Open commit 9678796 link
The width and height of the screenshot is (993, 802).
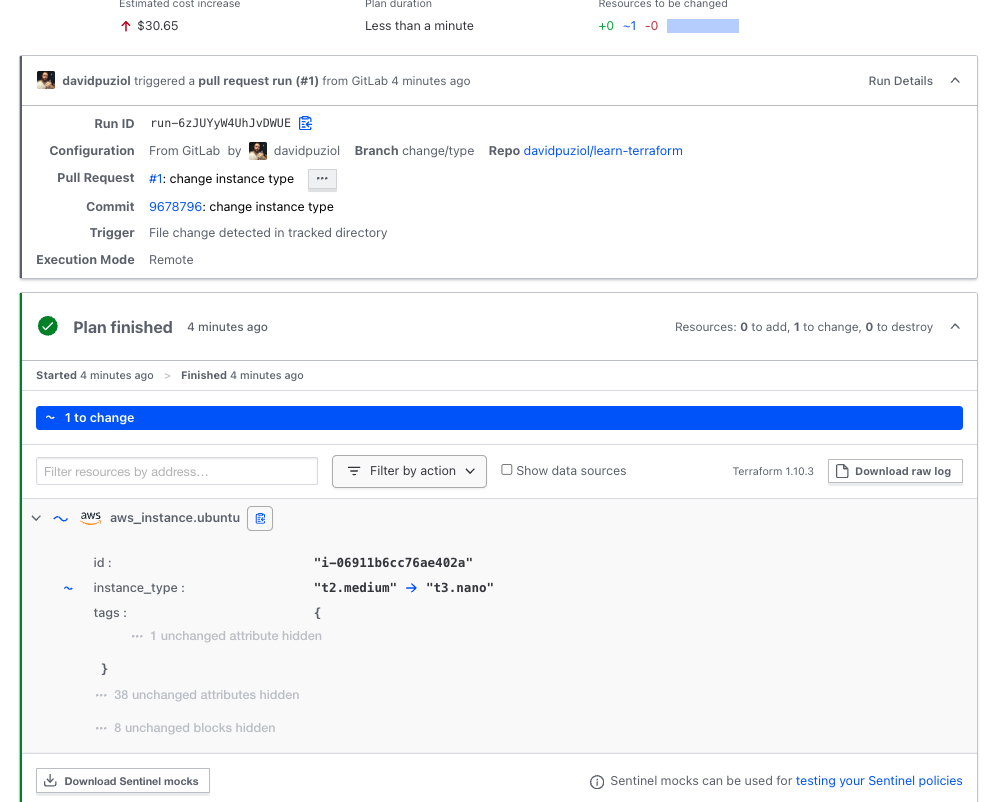tap(175, 207)
